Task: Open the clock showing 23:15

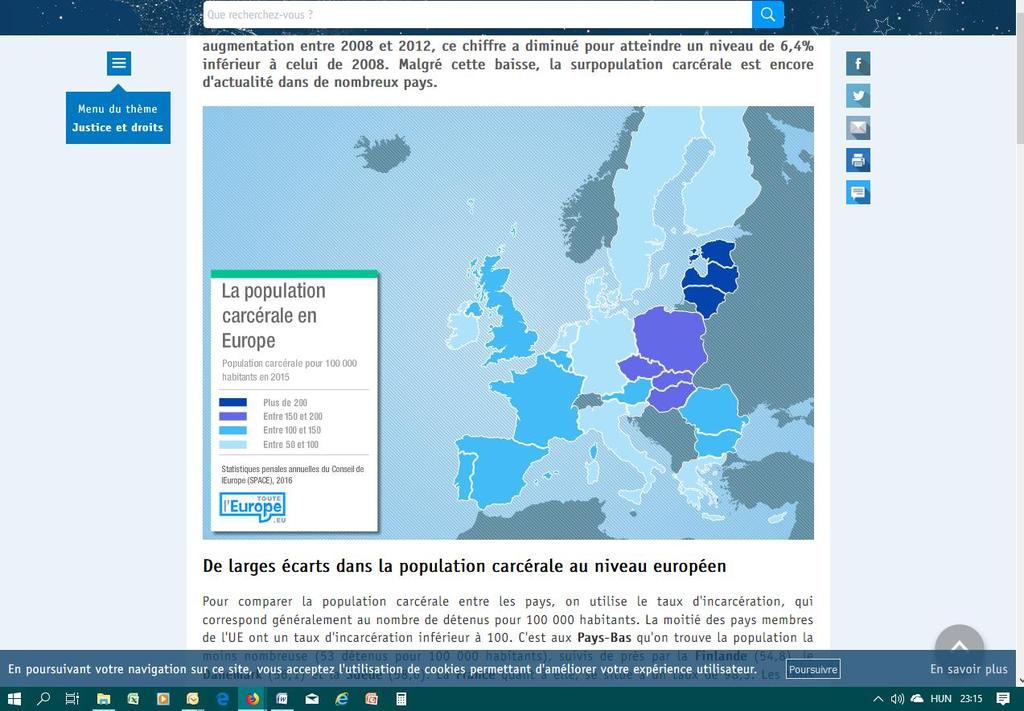Action: point(971,699)
